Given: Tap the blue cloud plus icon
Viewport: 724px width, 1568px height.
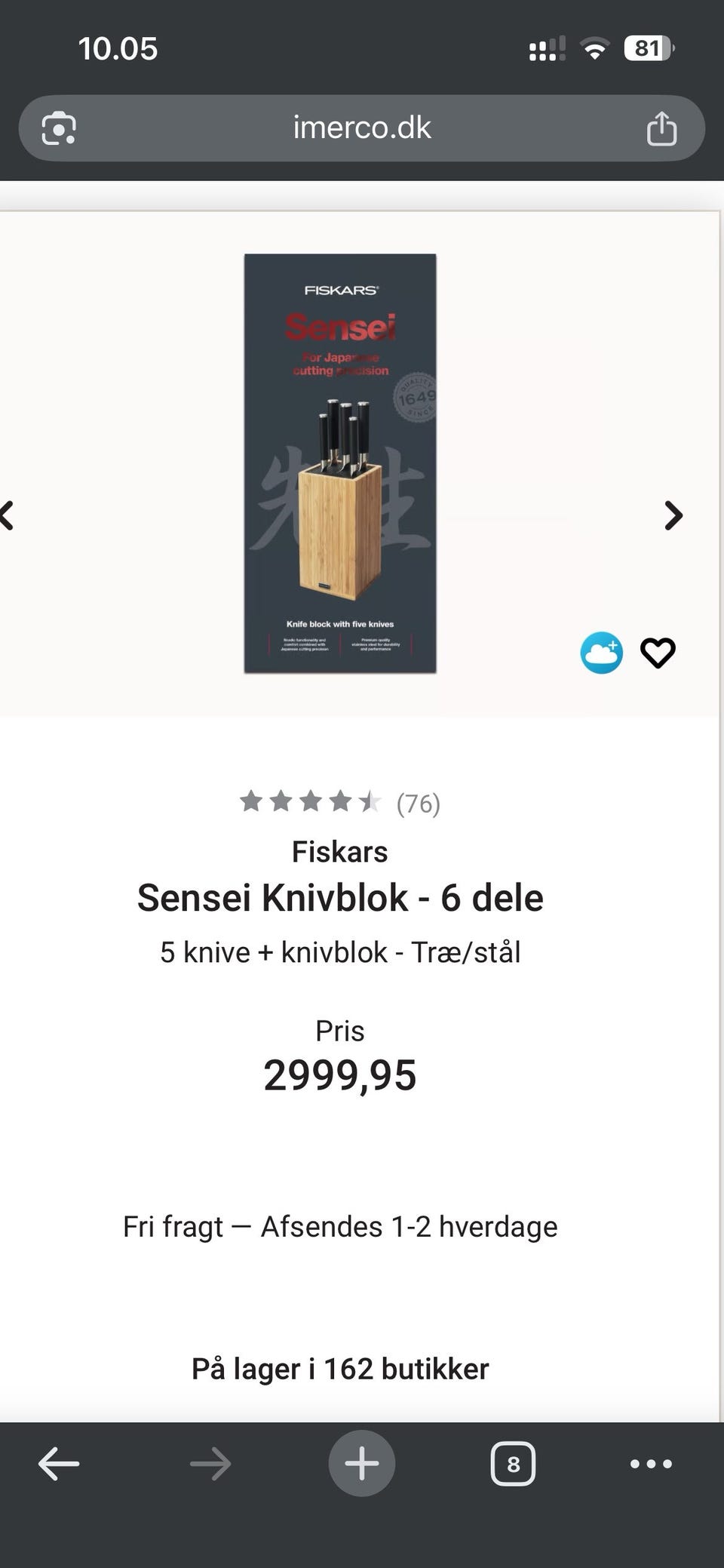Looking at the screenshot, I should (601, 653).
